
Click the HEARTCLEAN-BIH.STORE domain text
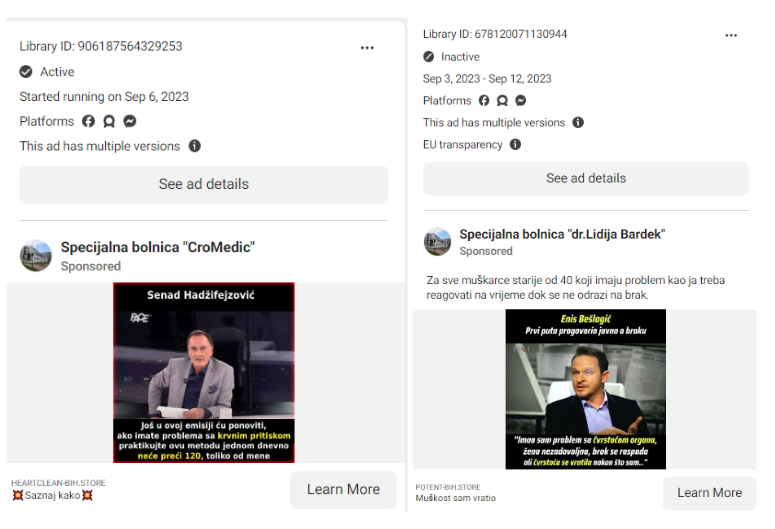[x=58, y=483]
